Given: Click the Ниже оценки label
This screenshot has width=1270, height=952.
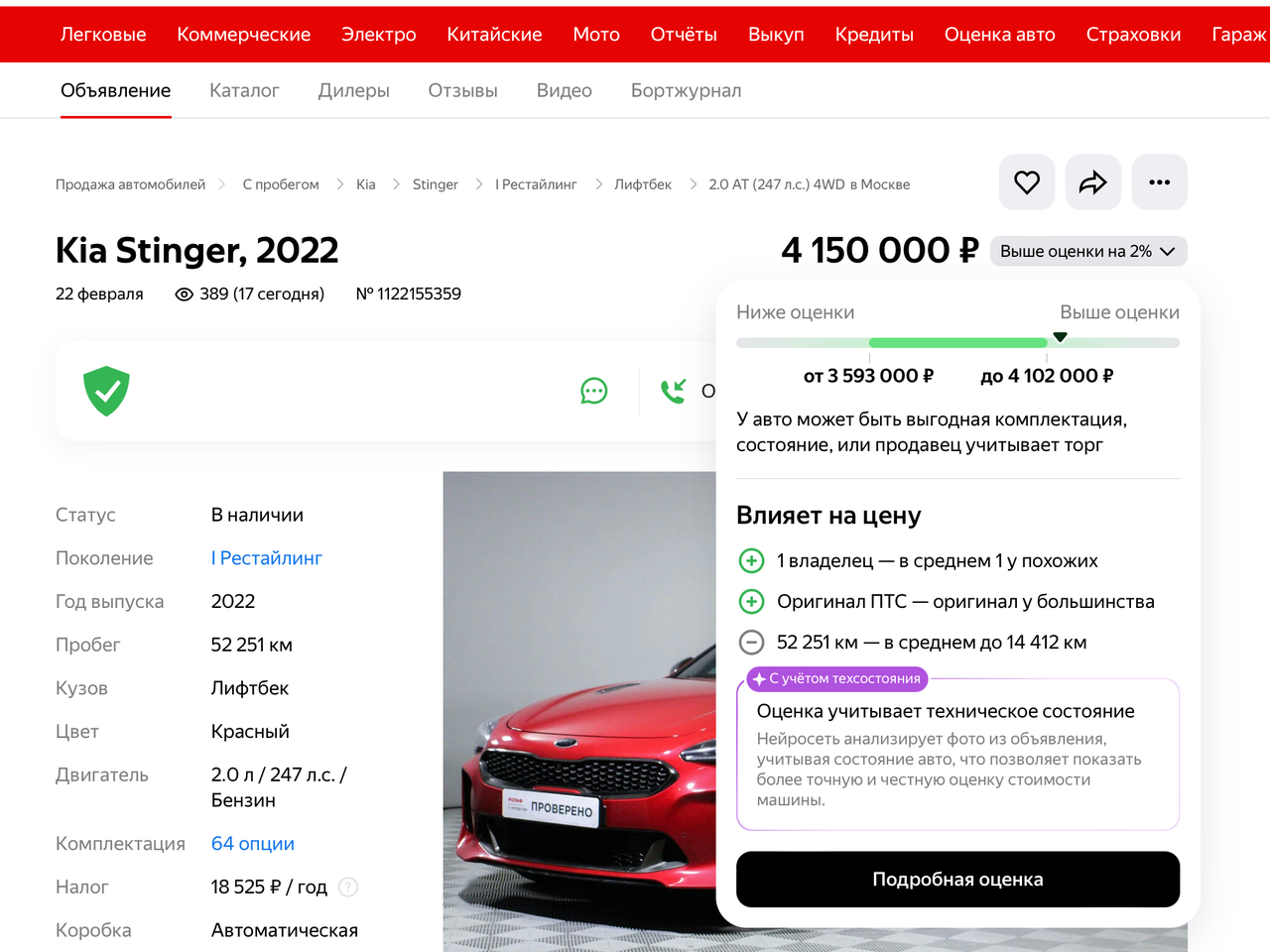Looking at the screenshot, I should (796, 312).
